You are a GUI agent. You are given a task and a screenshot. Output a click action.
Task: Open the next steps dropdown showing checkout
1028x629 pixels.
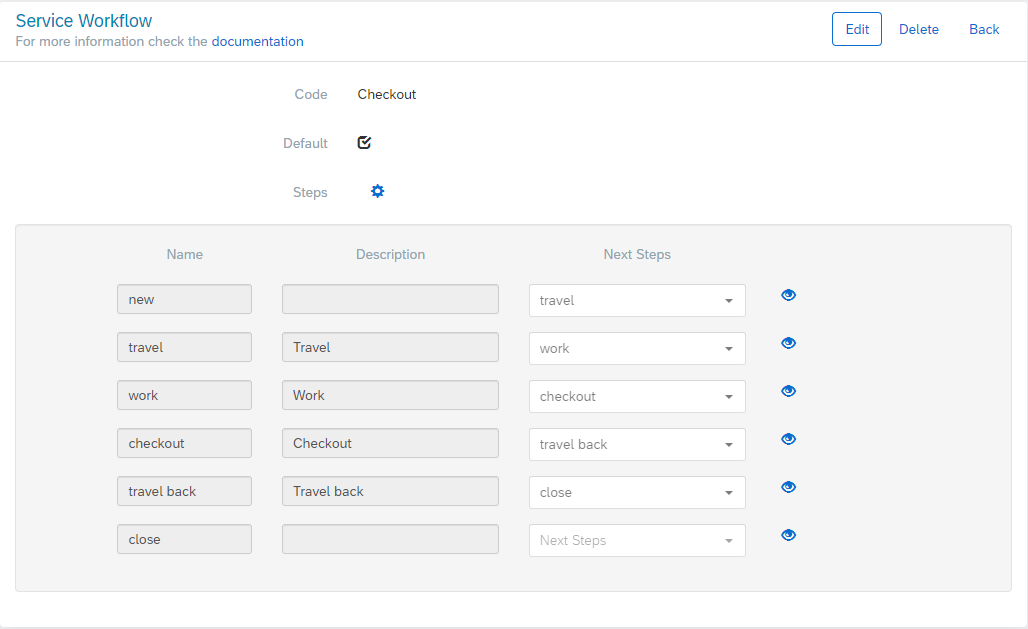637,396
